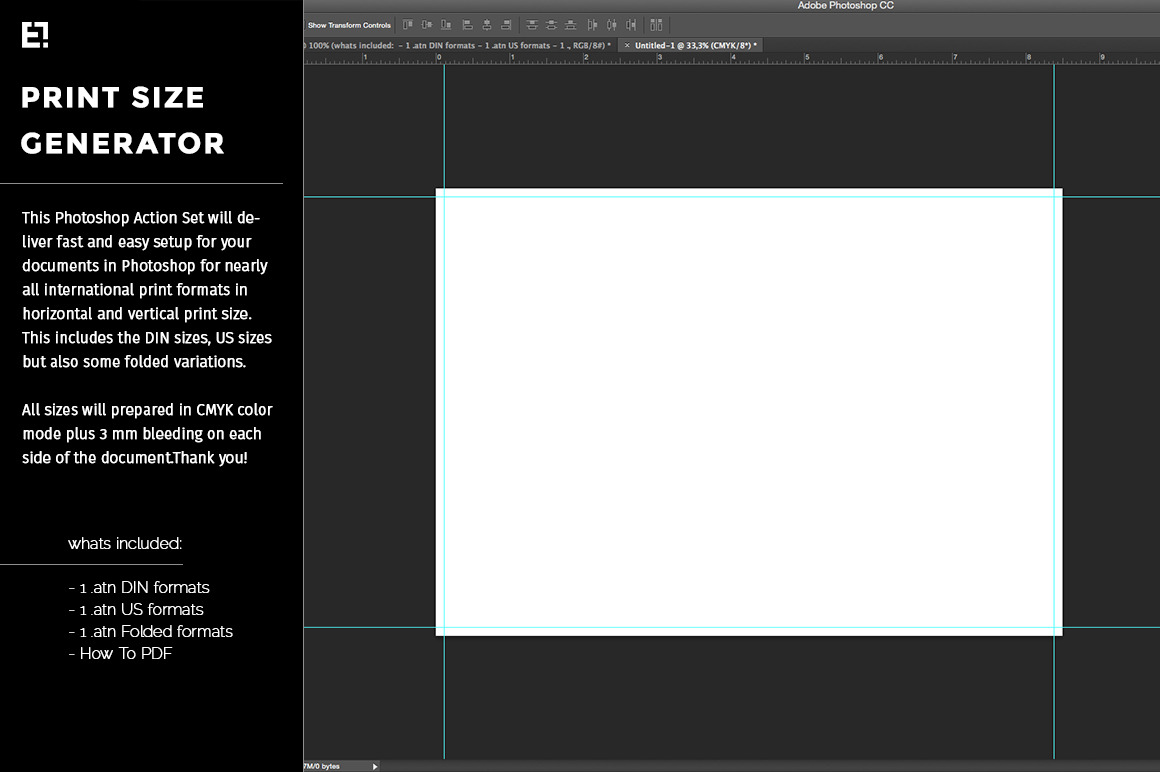
Task: Click the Align right edges icon
Action: point(506,25)
